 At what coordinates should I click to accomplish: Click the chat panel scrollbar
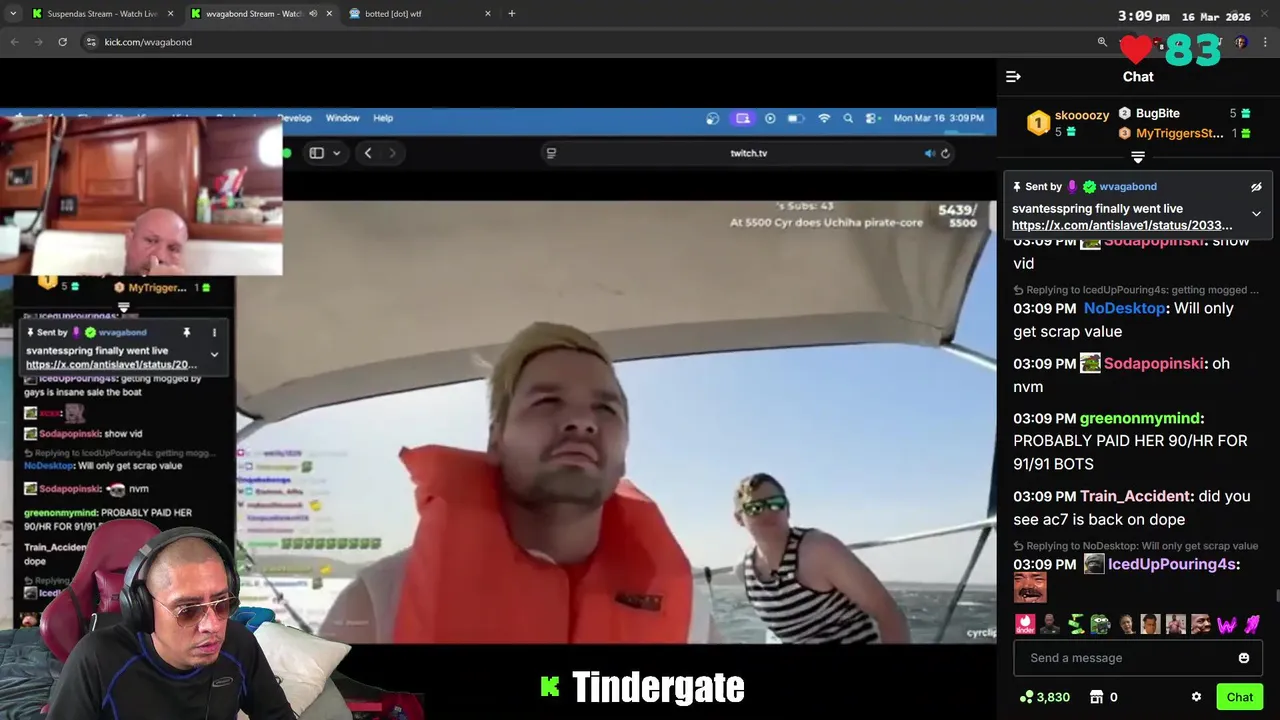click(1276, 597)
